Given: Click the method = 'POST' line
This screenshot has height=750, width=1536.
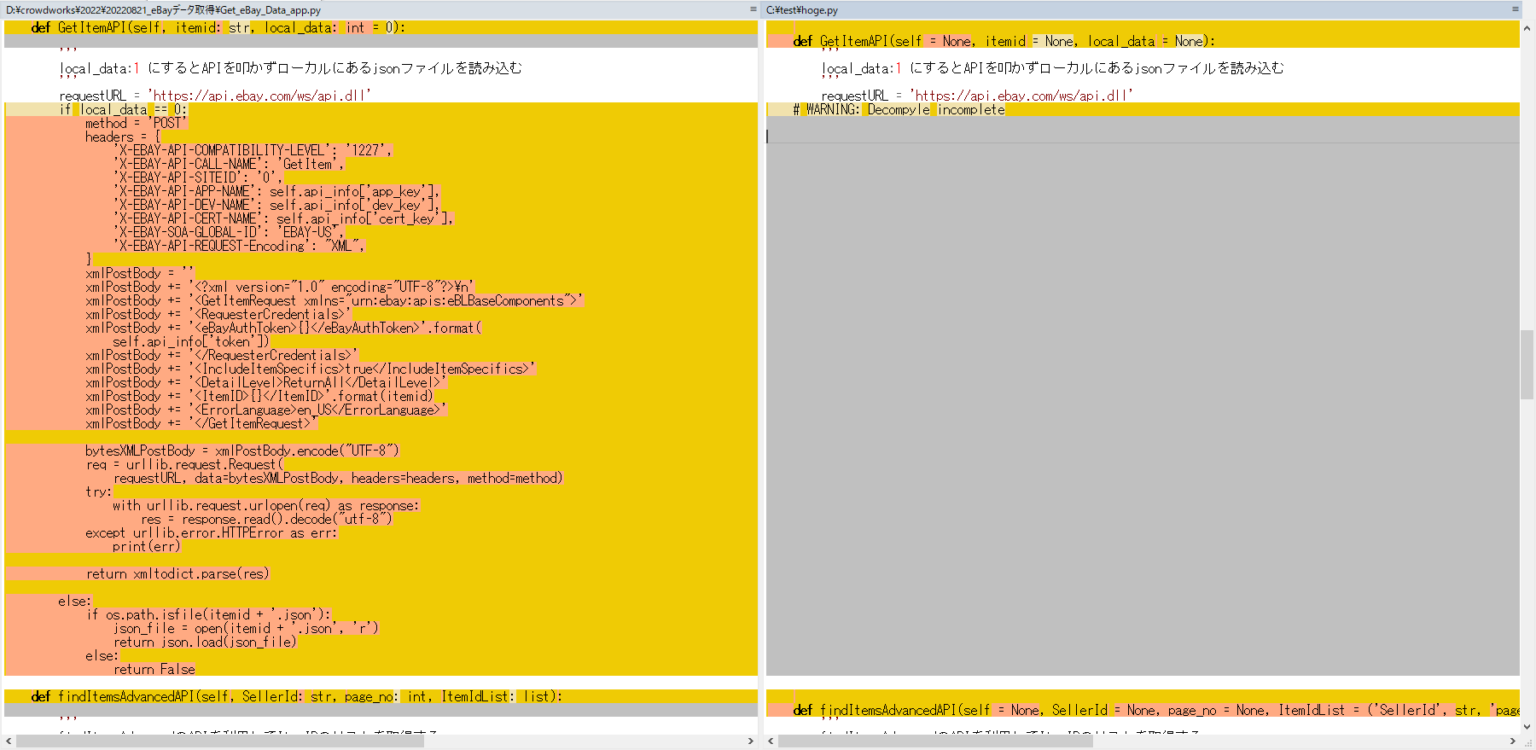Looking at the screenshot, I should (x=130, y=123).
